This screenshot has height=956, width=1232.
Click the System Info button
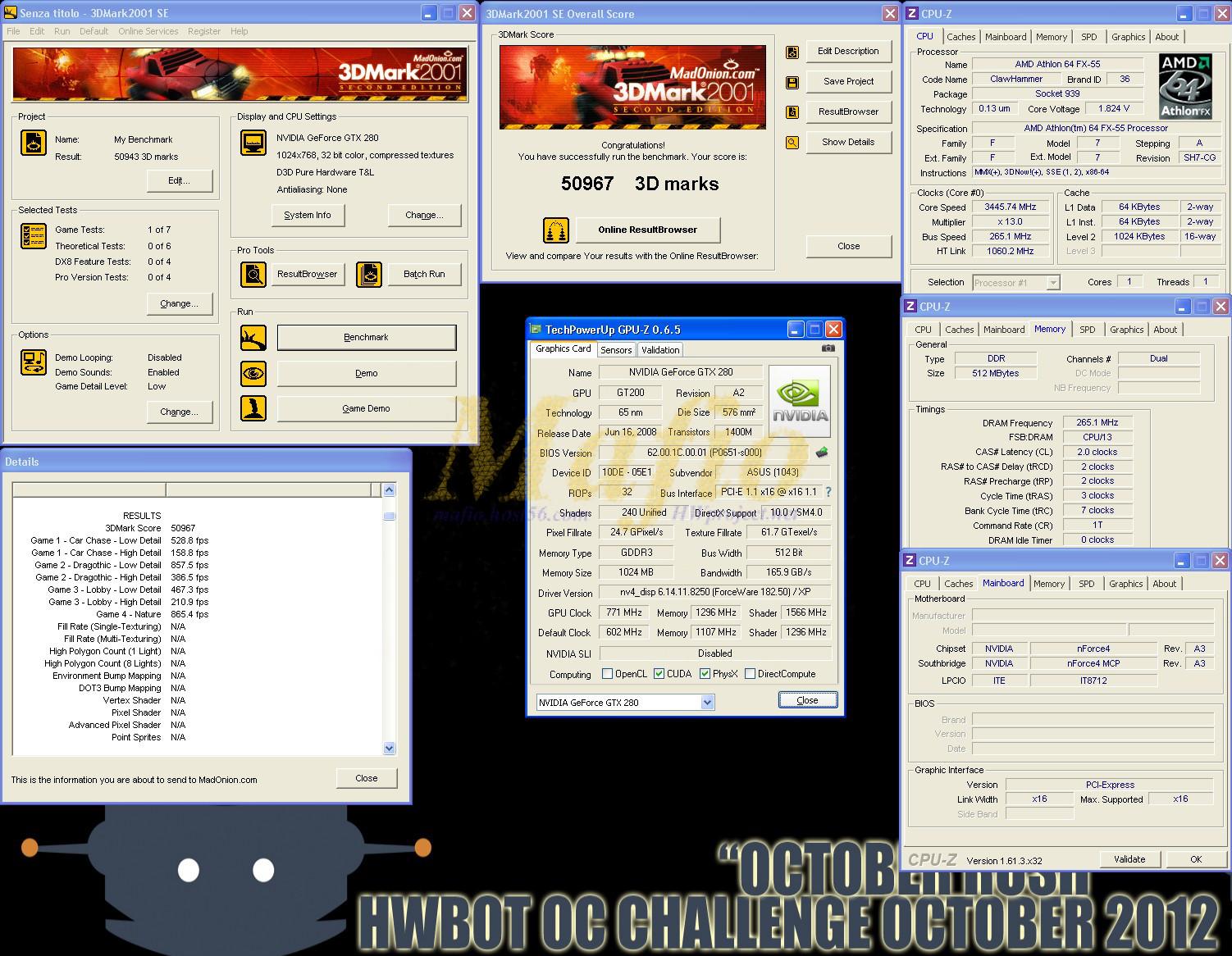(x=308, y=216)
